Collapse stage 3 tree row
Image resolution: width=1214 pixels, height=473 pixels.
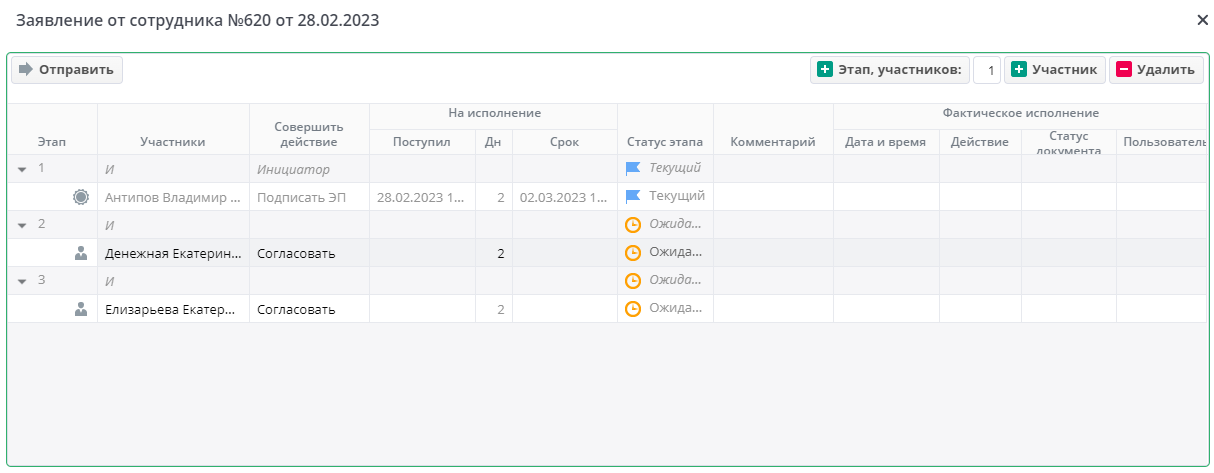pos(22,281)
